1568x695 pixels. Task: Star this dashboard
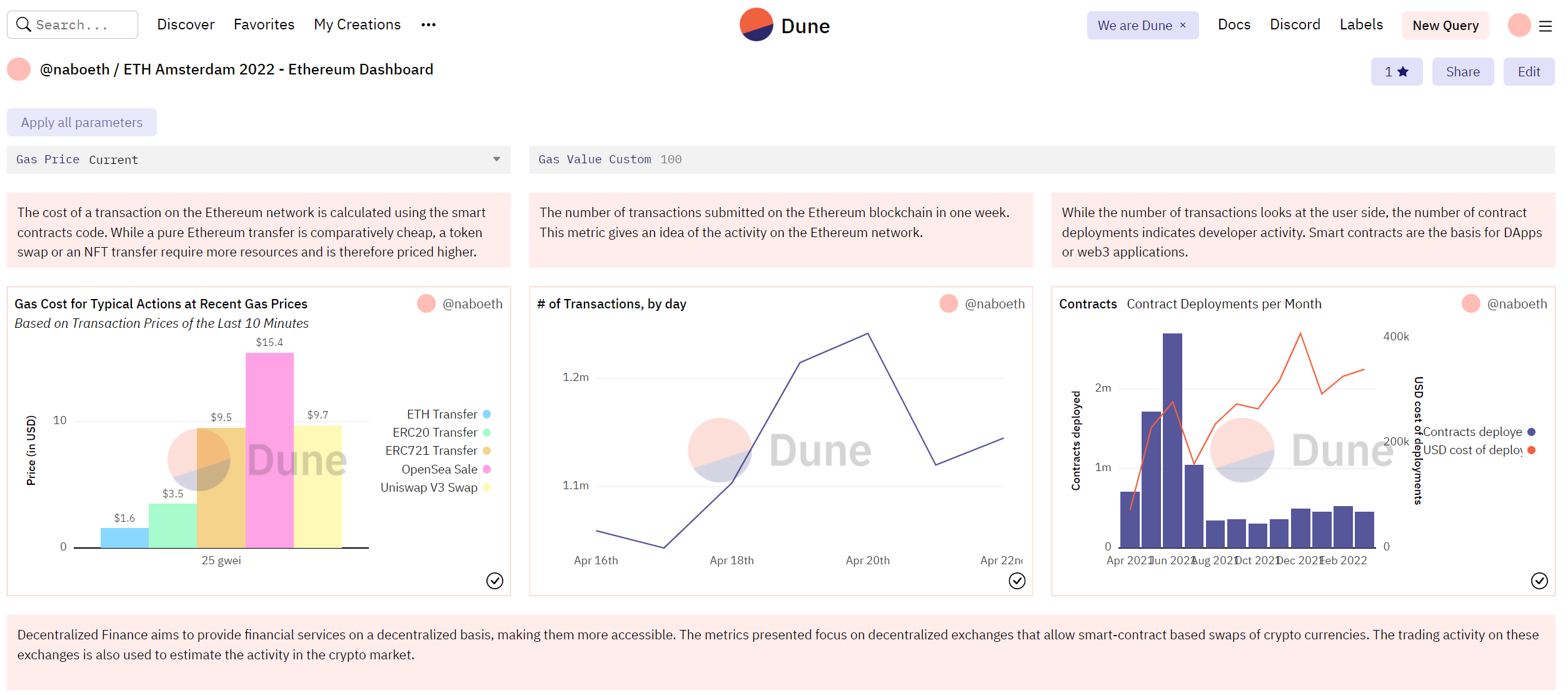[1397, 71]
